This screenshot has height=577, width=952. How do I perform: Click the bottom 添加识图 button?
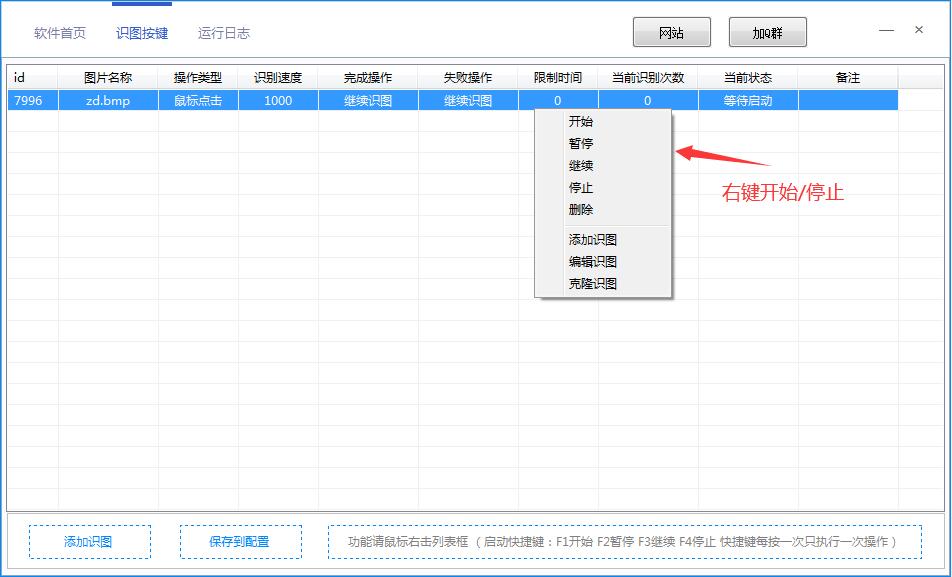89,542
